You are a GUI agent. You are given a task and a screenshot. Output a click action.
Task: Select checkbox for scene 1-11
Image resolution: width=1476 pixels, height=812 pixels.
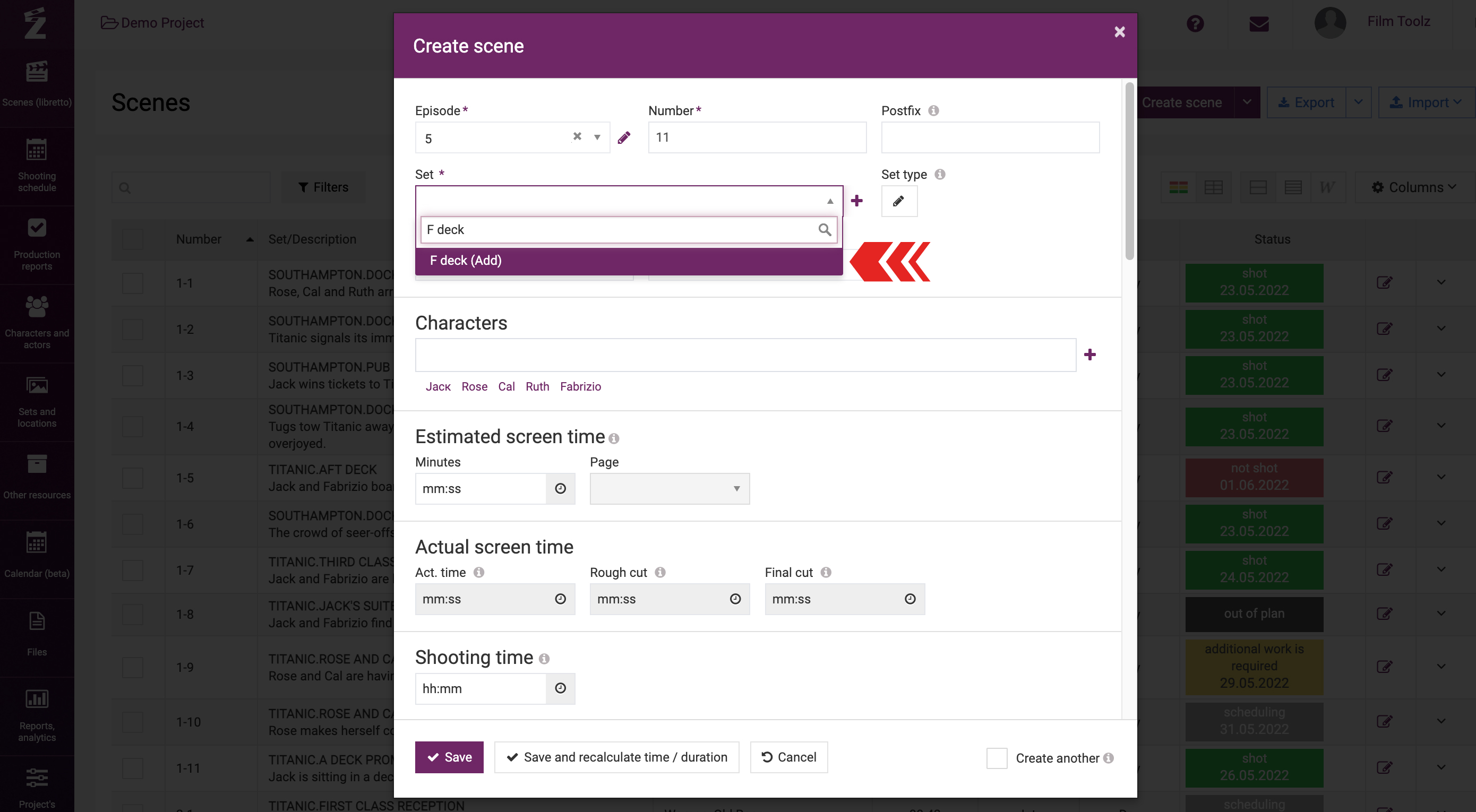coord(132,768)
